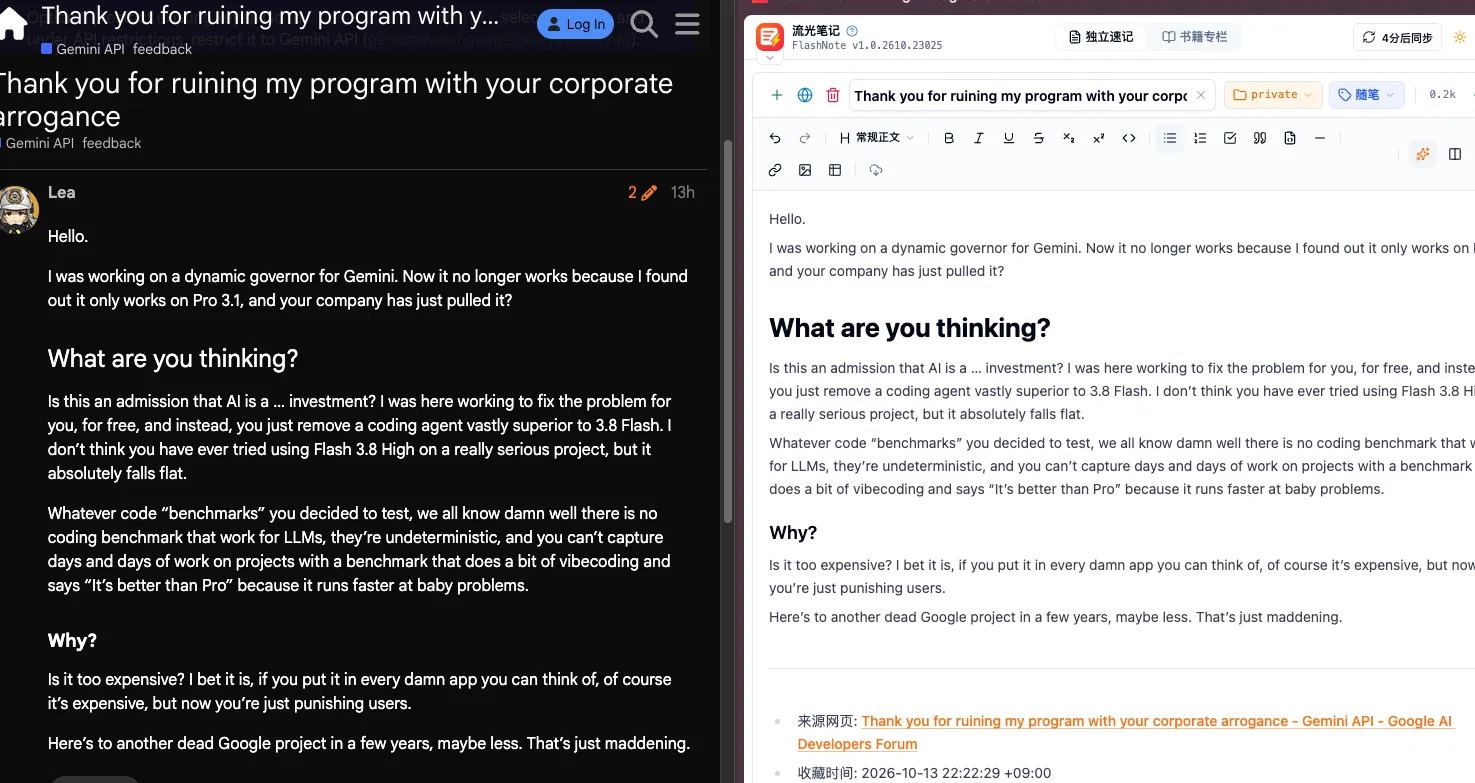Open the Gemini API category in the sticky header
Image resolution: width=1475 pixels, height=783 pixels.
[83, 49]
